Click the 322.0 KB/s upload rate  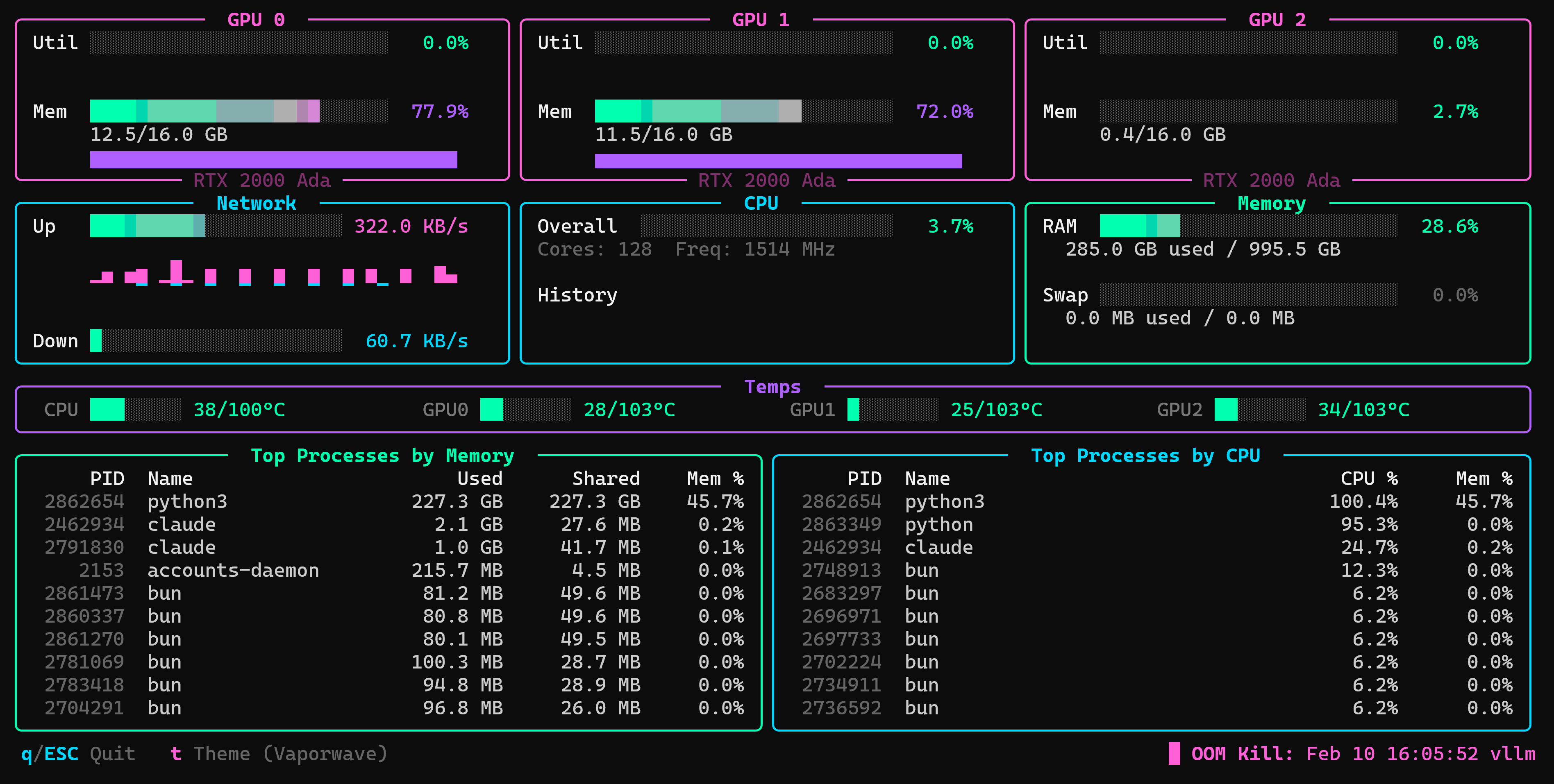pyautogui.click(x=411, y=226)
